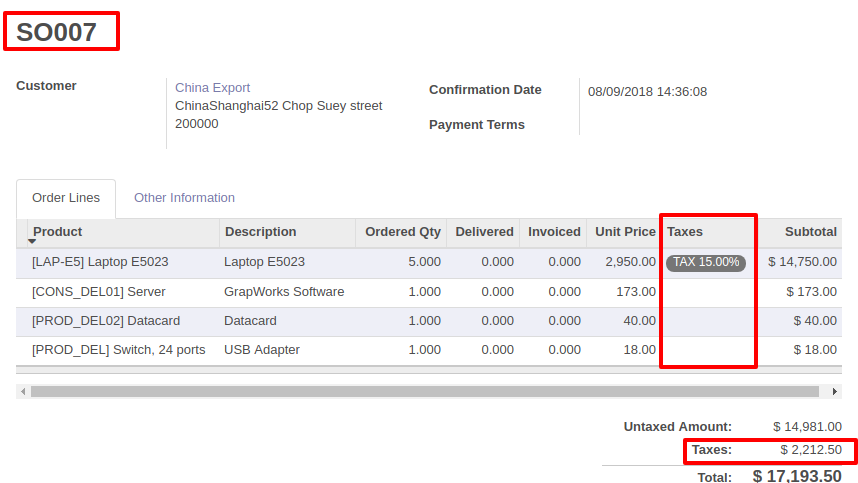The height and width of the screenshot is (483, 858).
Task: Click the left scroll arrow of horizontal scrollbar
Action: tap(23, 392)
